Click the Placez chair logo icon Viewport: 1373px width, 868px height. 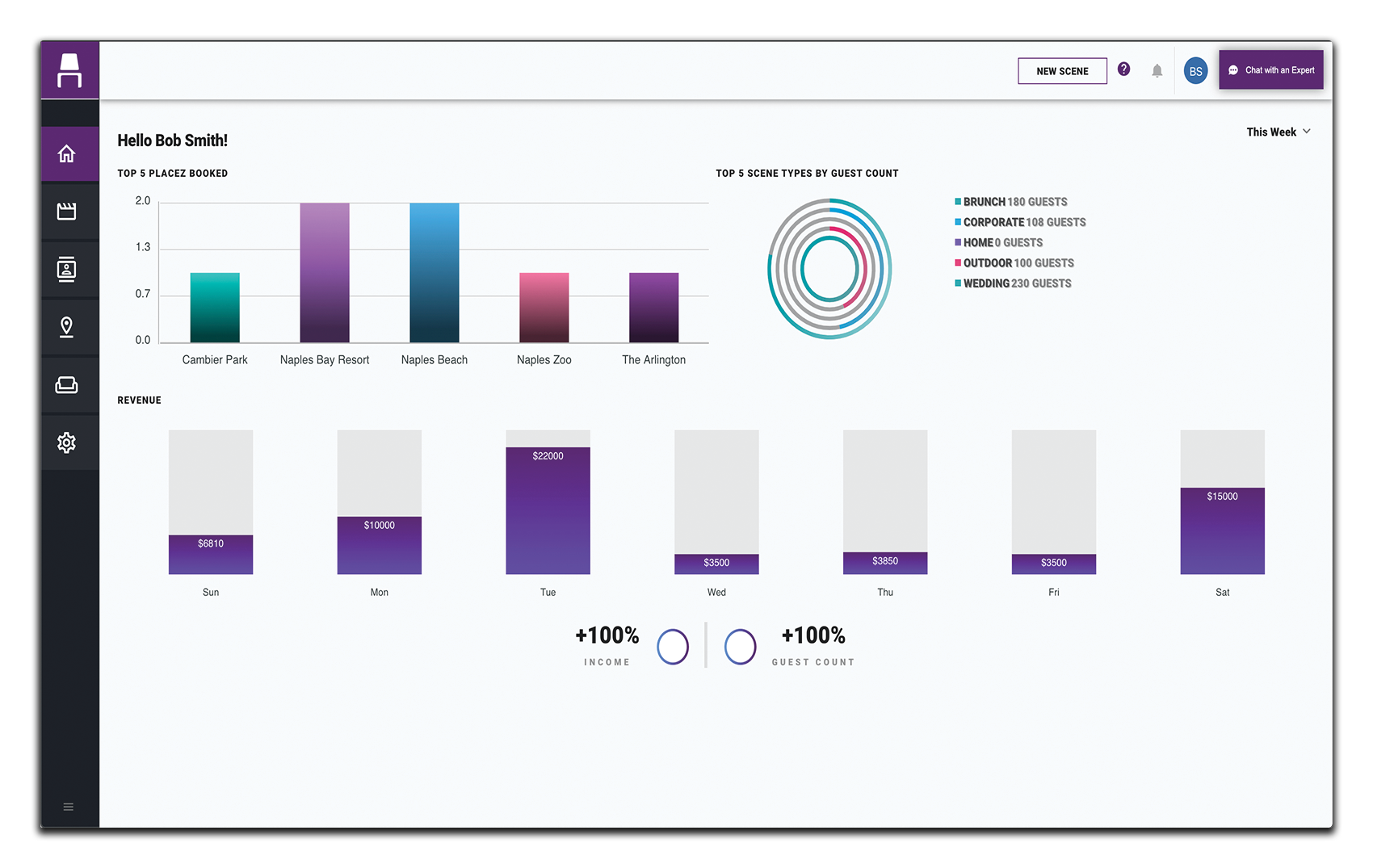(69, 70)
